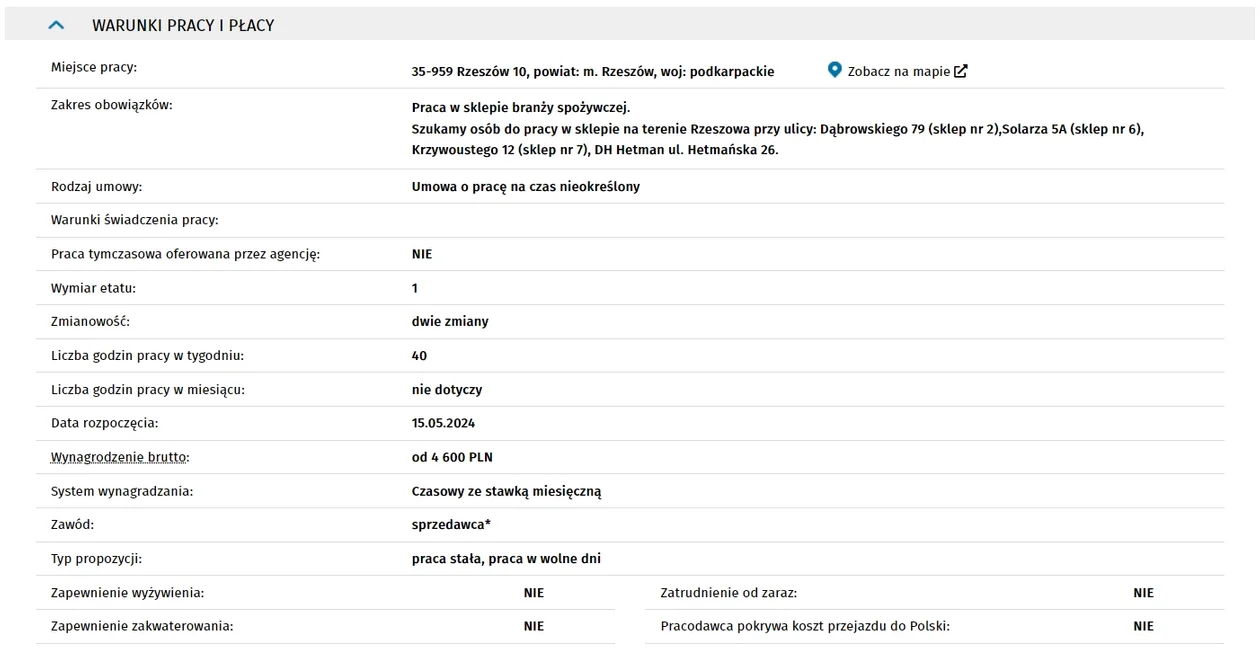Click the WARUNKI PRACY I PŁACY header
The height and width of the screenshot is (669, 1260).
(183, 25)
